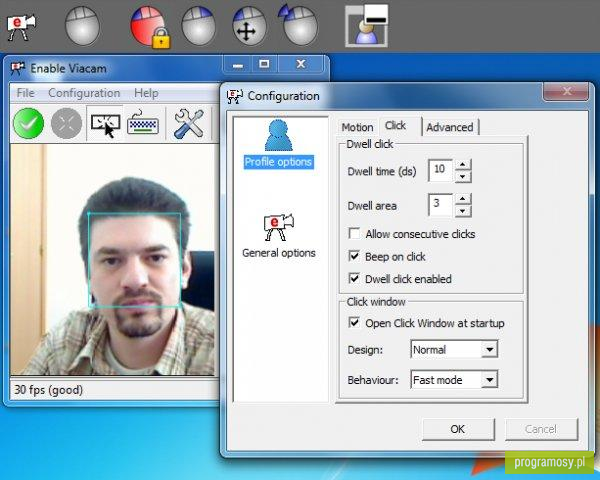This screenshot has width=600, height=480.
Task: Toggle the Beep on click checkbox
Action: pos(354,256)
